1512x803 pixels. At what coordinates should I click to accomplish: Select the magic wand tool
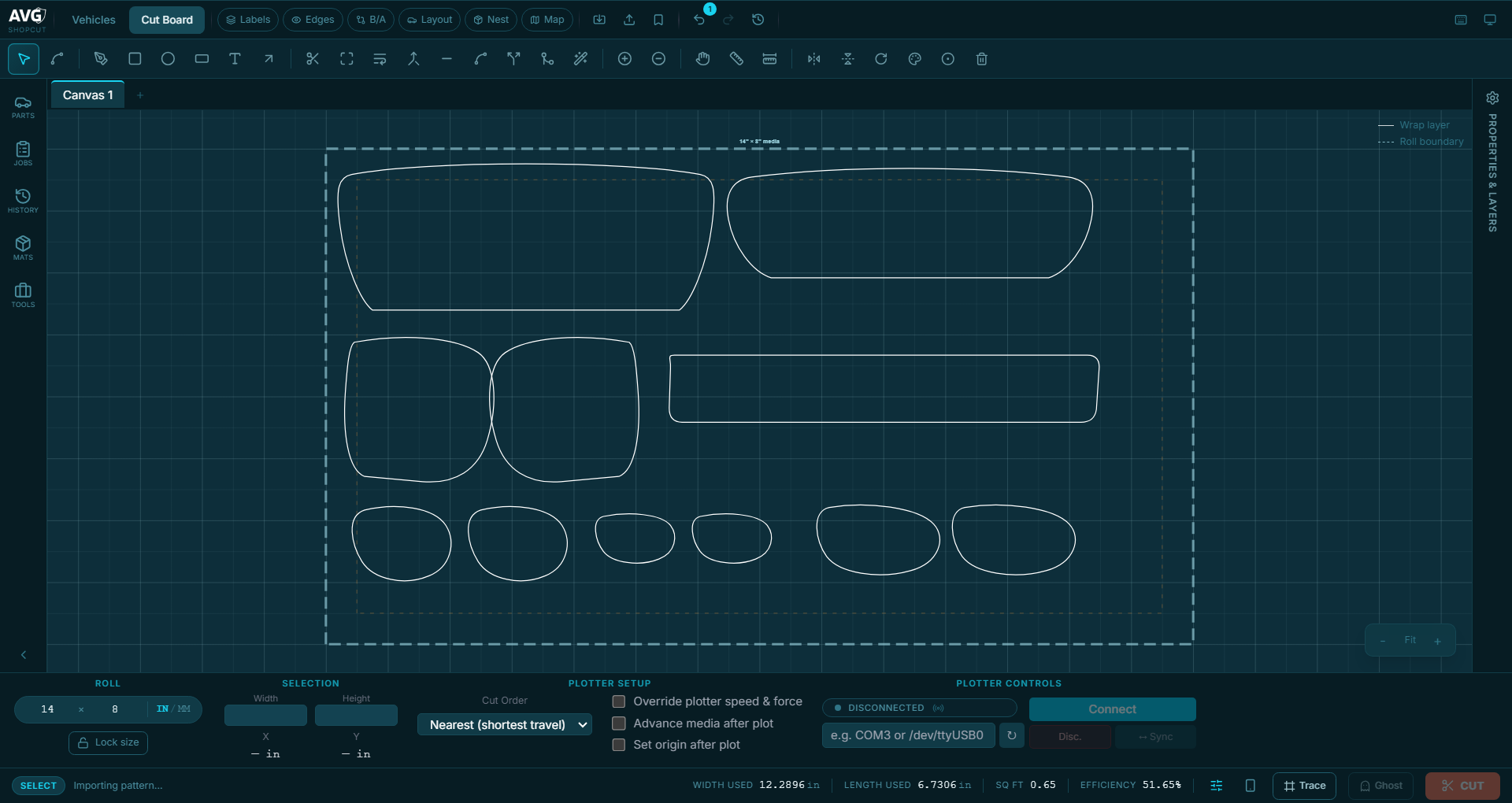[581, 59]
